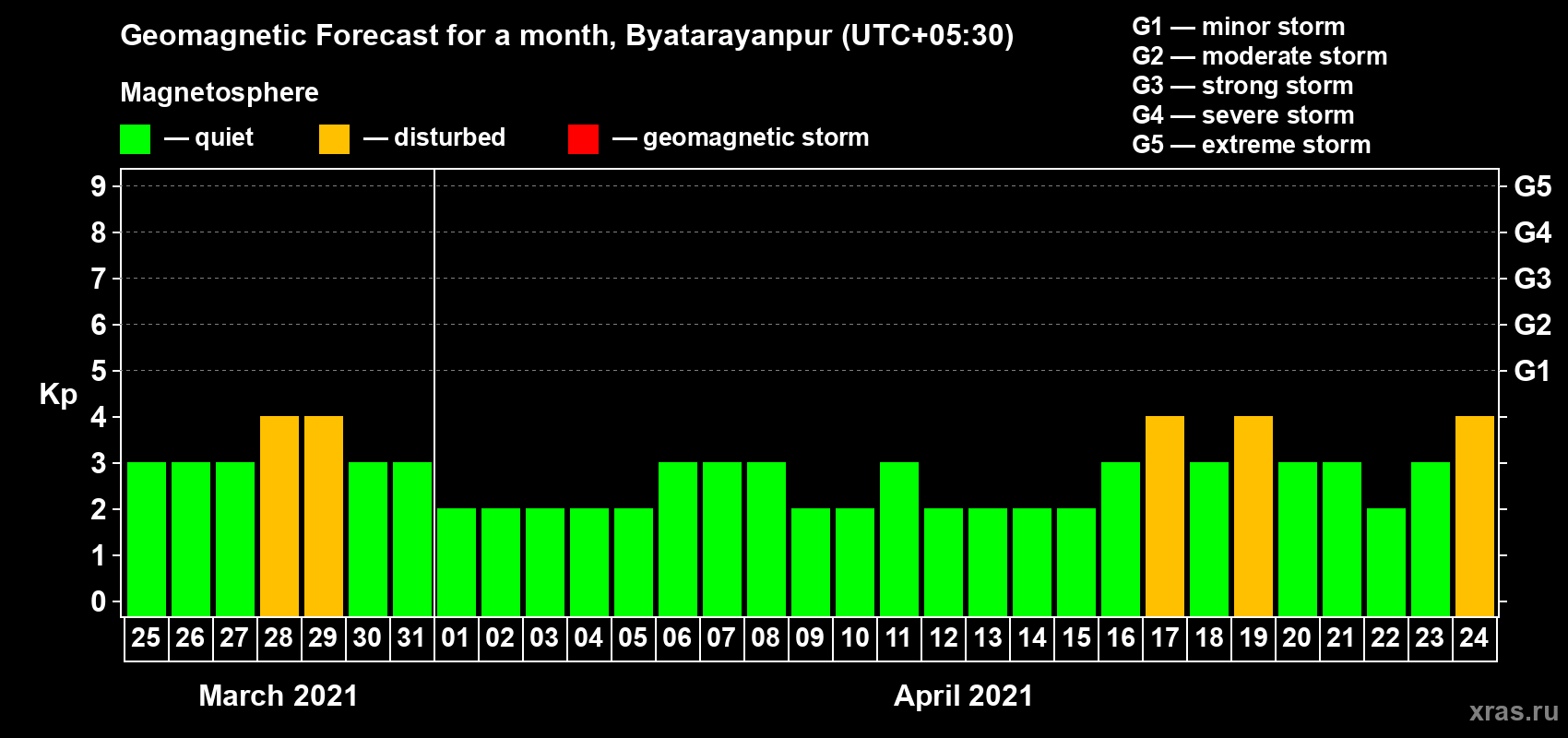Click the orange bar for March 29

click(324, 516)
